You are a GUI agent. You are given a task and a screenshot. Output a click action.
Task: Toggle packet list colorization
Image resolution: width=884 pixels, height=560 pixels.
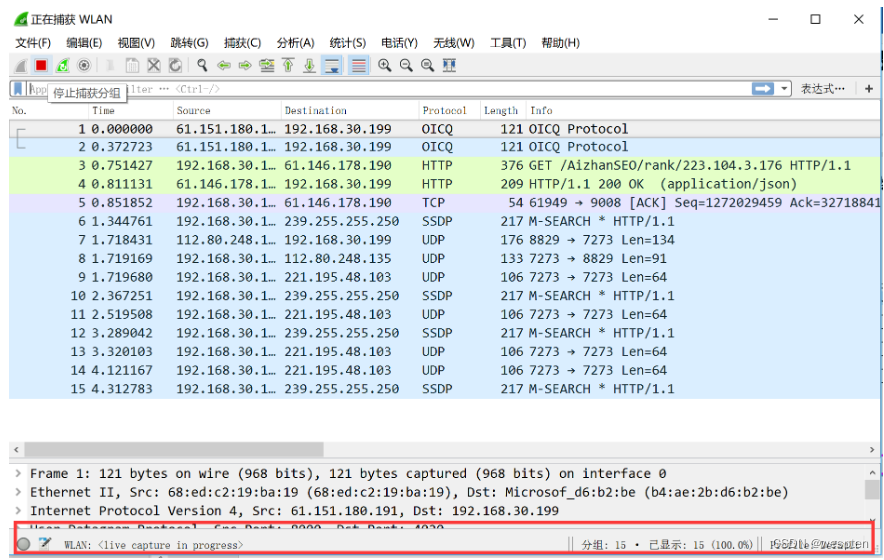click(358, 65)
